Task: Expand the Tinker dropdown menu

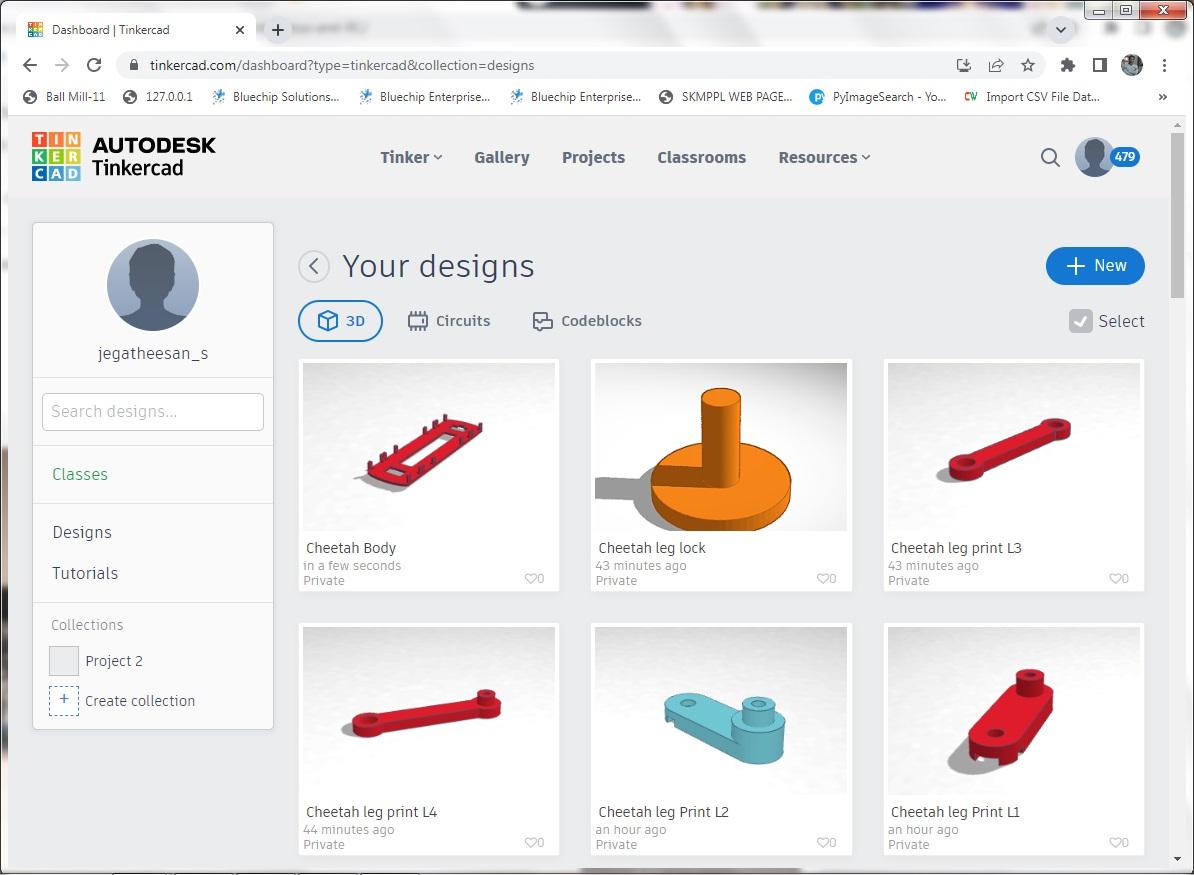Action: (x=411, y=158)
